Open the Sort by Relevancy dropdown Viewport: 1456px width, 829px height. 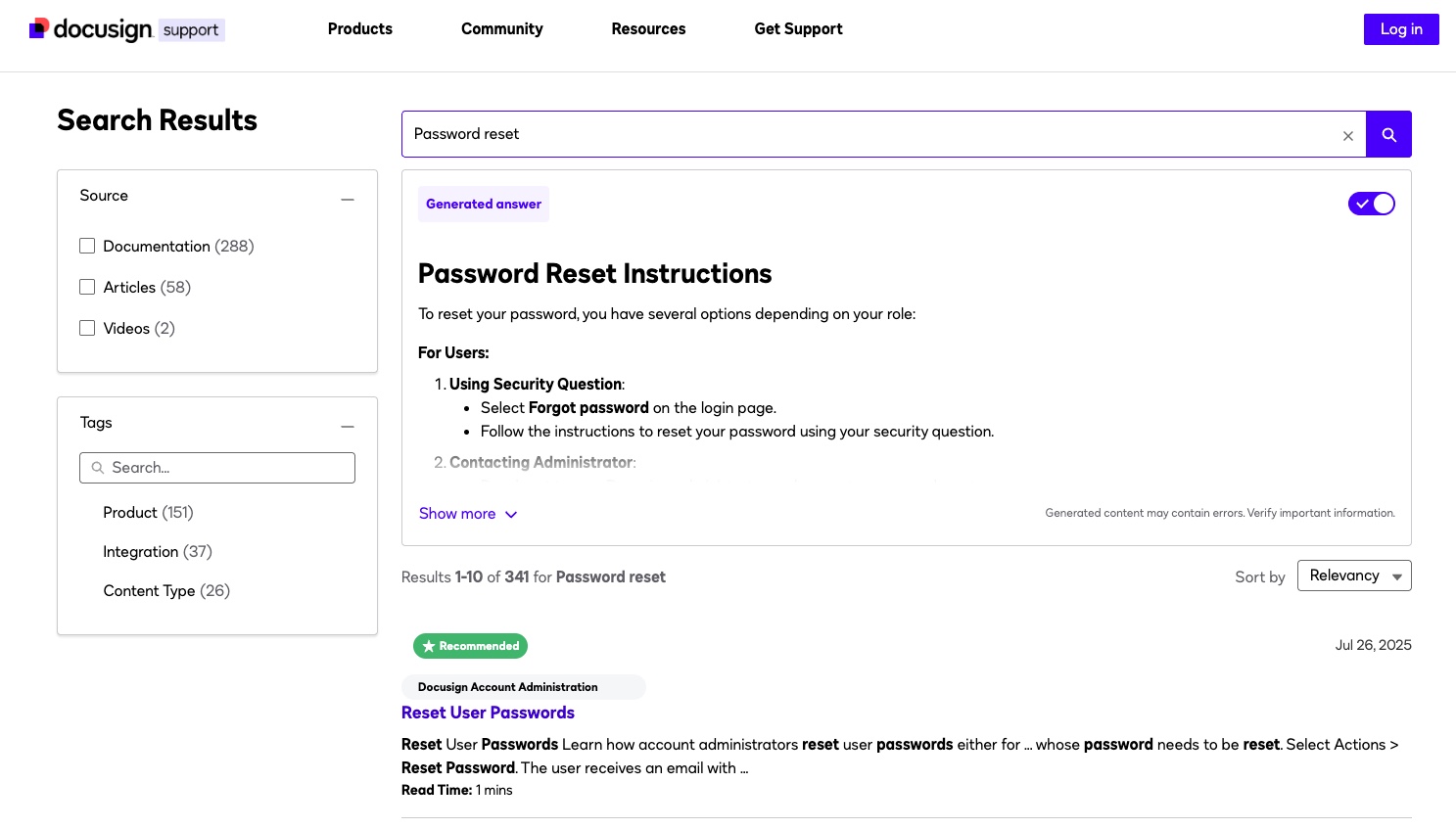[x=1354, y=576]
